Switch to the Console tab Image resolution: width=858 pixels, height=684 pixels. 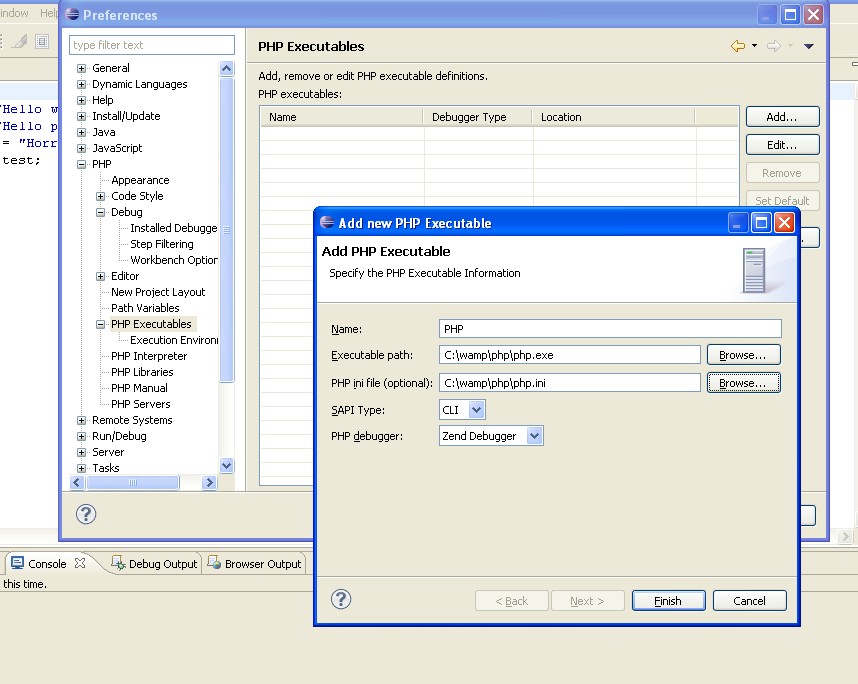[x=47, y=564]
